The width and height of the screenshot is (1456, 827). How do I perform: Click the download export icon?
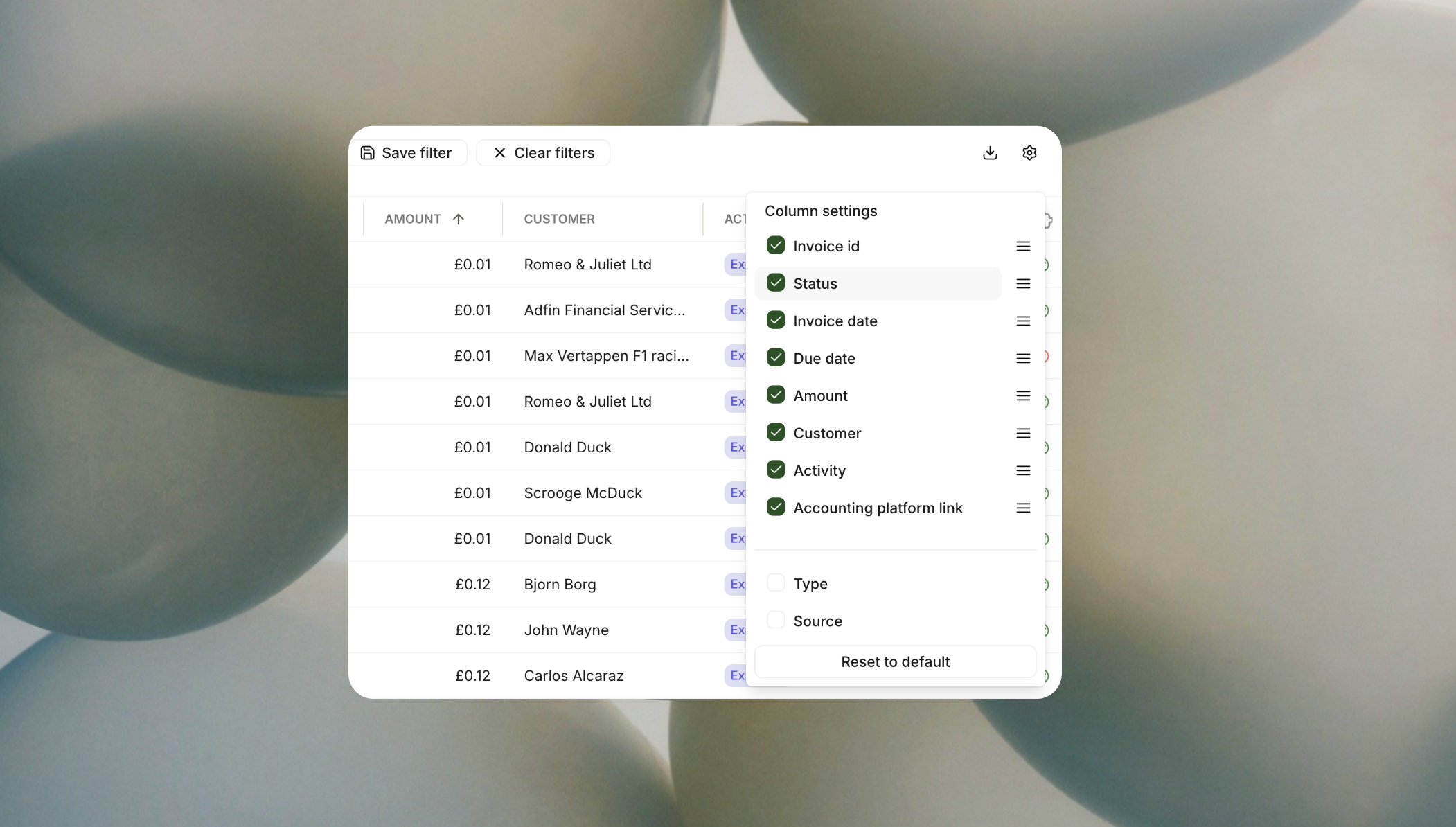point(990,153)
